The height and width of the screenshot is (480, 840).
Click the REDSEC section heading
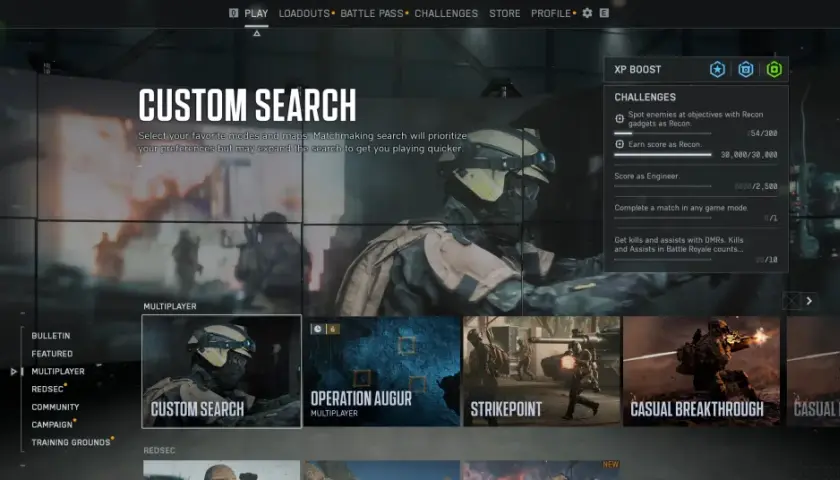point(159,451)
